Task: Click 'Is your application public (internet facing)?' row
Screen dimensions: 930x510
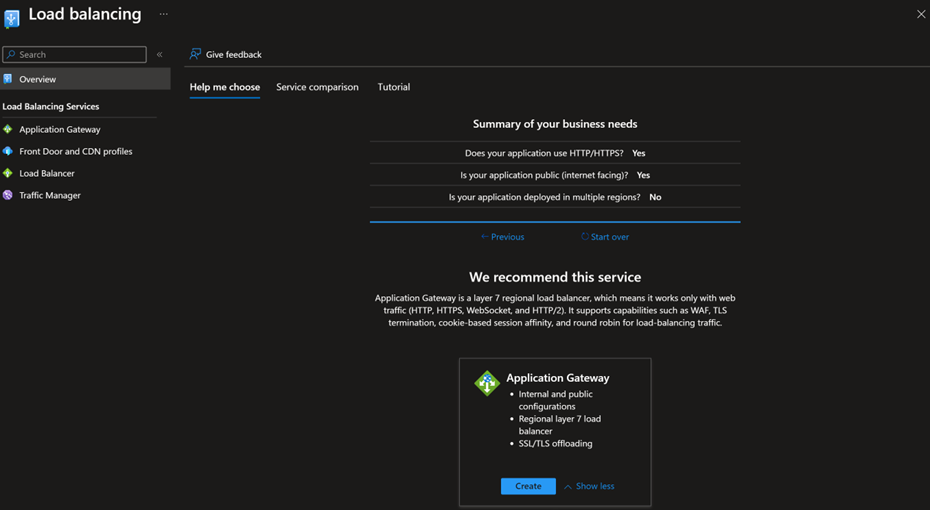Action: (555, 175)
